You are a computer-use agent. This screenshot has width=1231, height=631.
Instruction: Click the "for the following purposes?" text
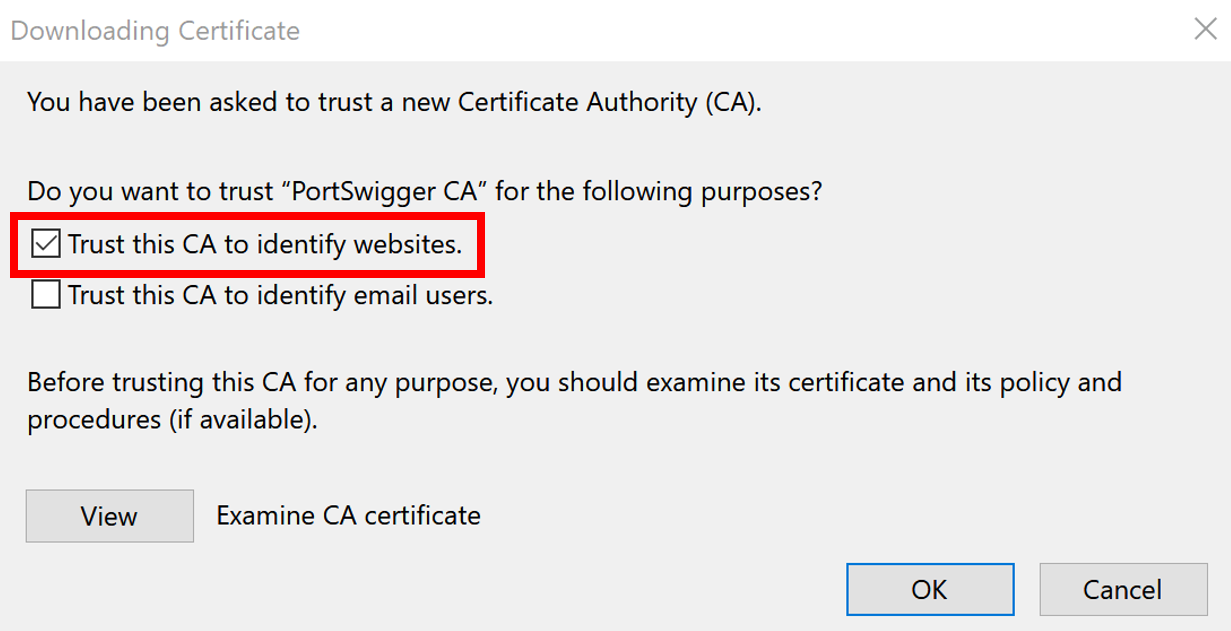coord(660,190)
